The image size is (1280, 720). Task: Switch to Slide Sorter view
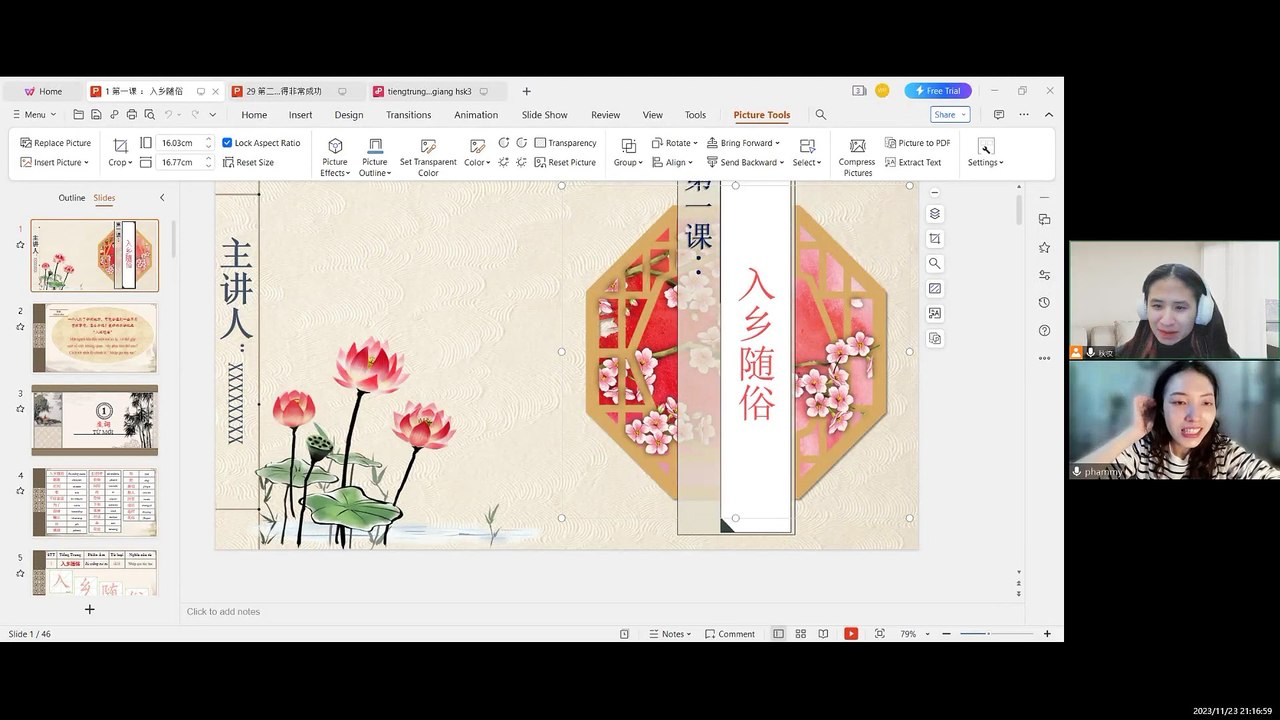click(801, 634)
